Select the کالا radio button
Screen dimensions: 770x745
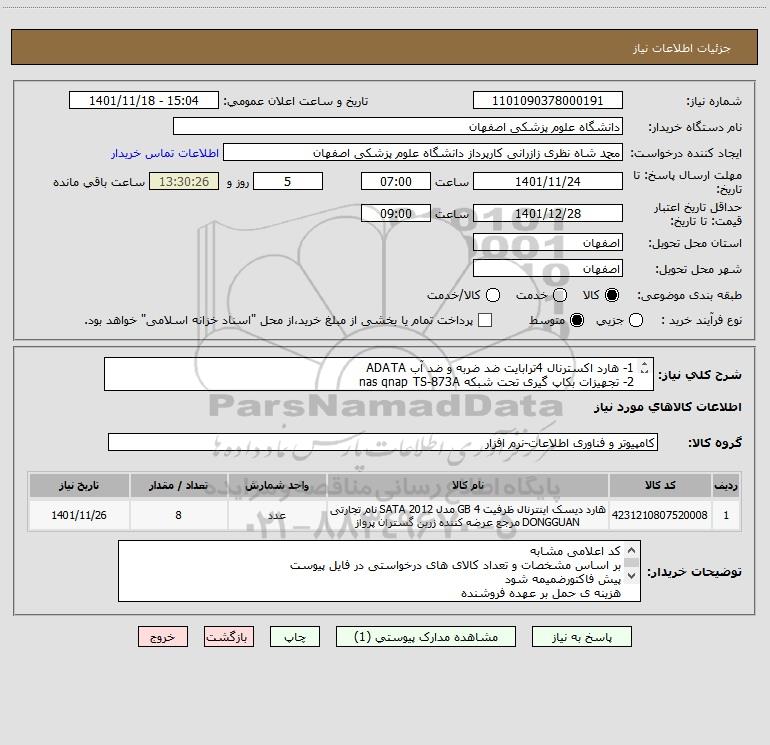click(x=612, y=295)
